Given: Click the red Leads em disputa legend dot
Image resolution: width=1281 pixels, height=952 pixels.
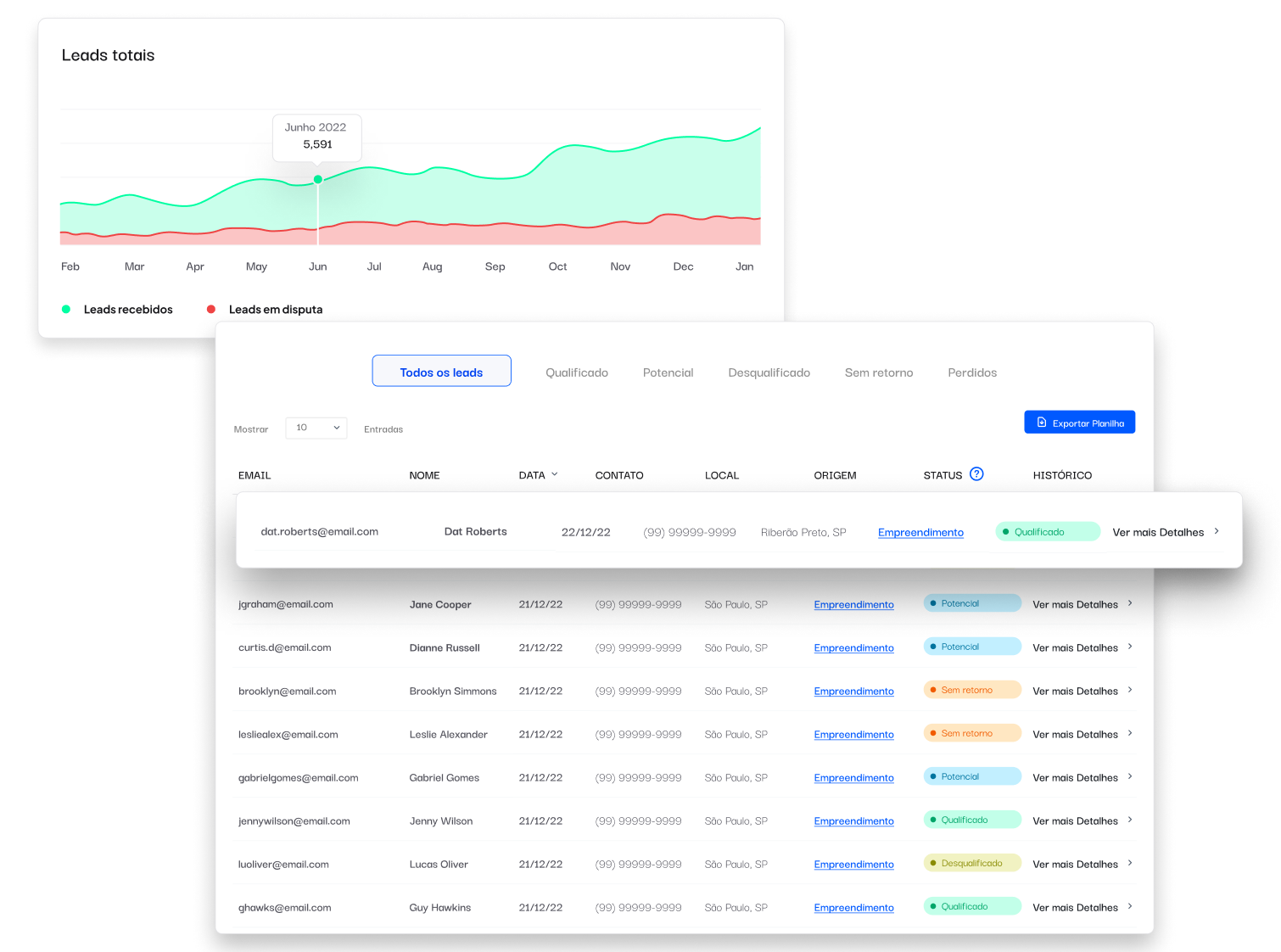Looking at the screenshot, I should (211, 310).
